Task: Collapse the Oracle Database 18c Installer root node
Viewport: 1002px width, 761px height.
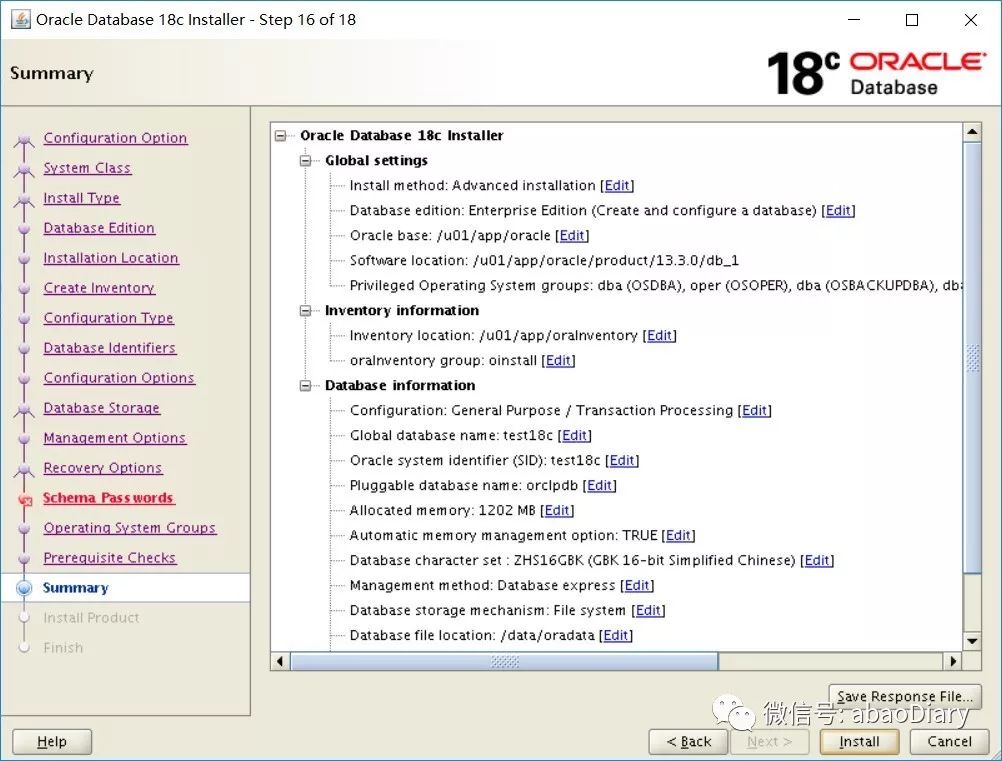Action: (281, 135)
